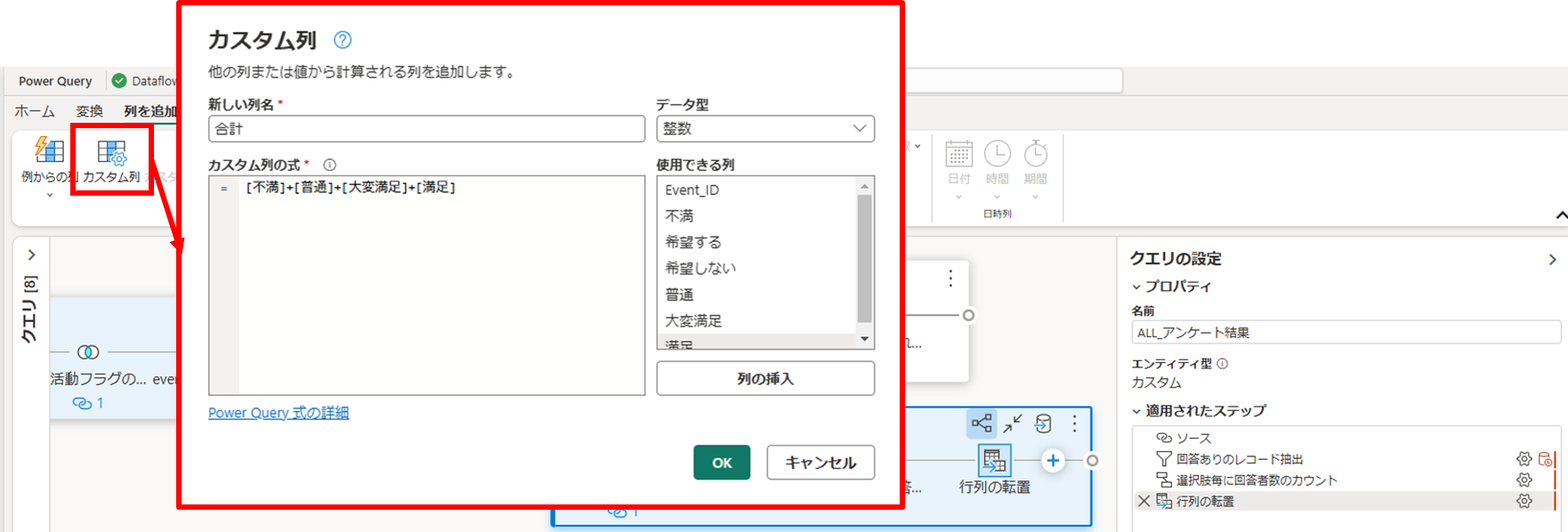The image size is (1568, 532).
Task: Select the ソース applied step
Action: pyautogui.click(x=1193, y=439)
